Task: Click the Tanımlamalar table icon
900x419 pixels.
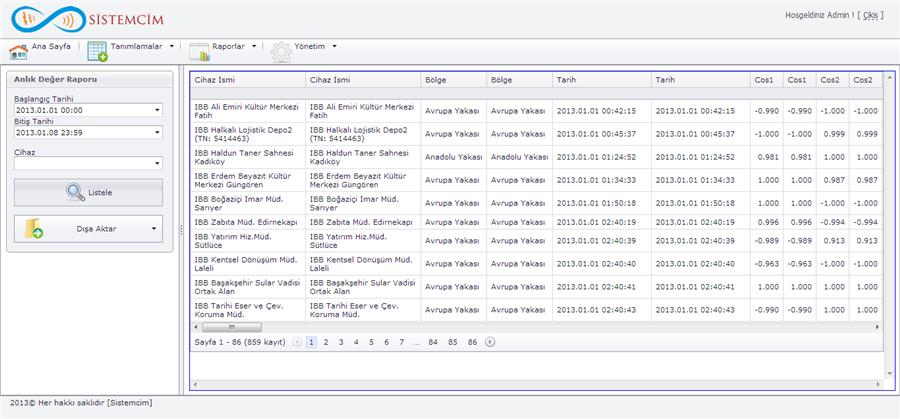Action: coord(98,51)
